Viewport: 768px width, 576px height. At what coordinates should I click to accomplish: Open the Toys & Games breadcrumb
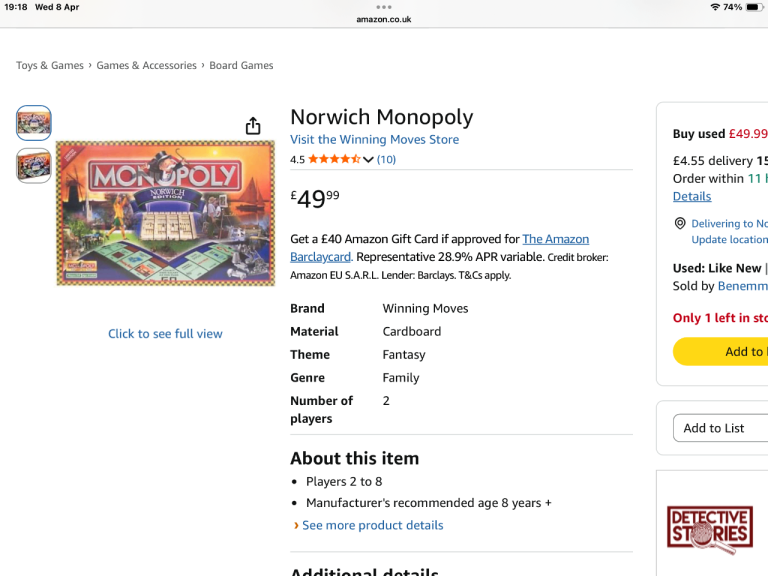pyautogui.click(x=50, y=66)
